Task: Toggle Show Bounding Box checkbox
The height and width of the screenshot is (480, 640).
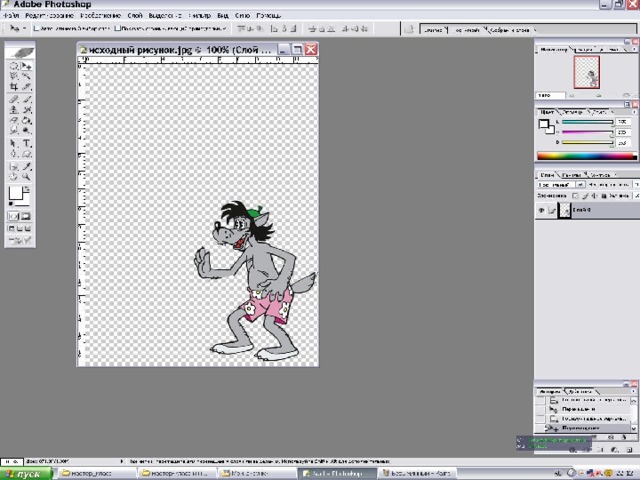Action: click(118, 29)
